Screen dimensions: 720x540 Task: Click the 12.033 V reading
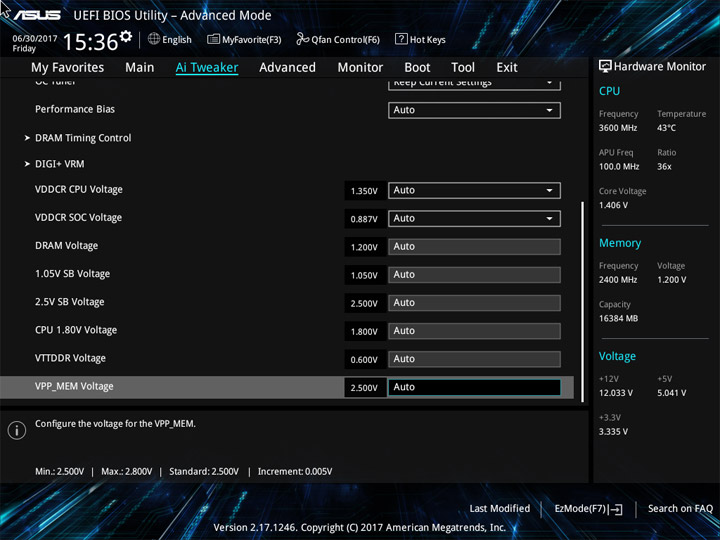[x=615, y=393]
